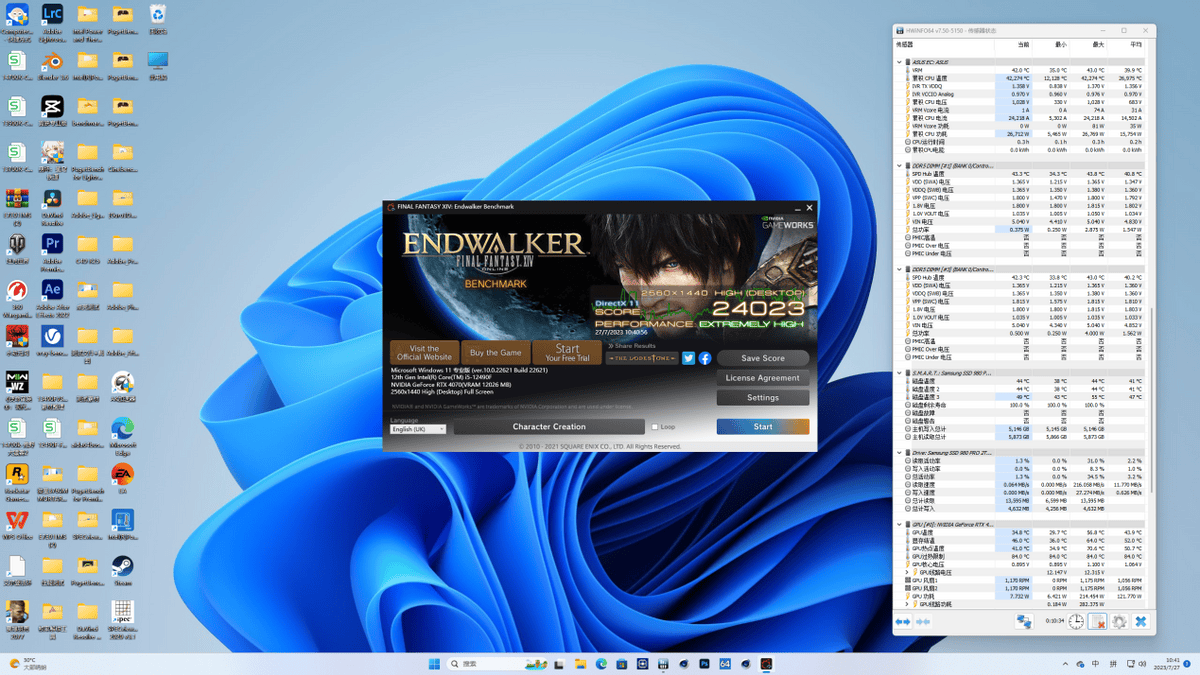Click the HWiNFO logging sheet icon
Screen dimensions: 1200x675
pos(1097,621)
